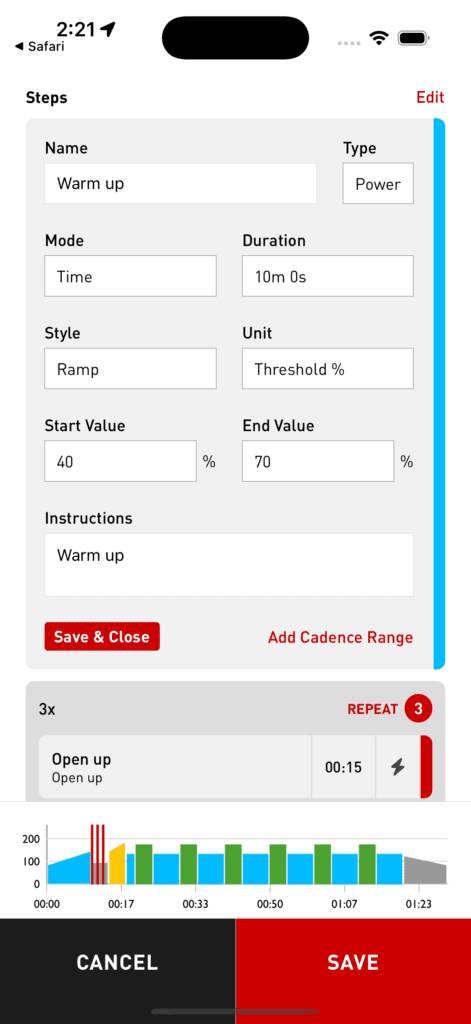The width and height of the screenshot is (471, 1024).
Task: Tap the End Value field showing 70
Action: point(318,462)
